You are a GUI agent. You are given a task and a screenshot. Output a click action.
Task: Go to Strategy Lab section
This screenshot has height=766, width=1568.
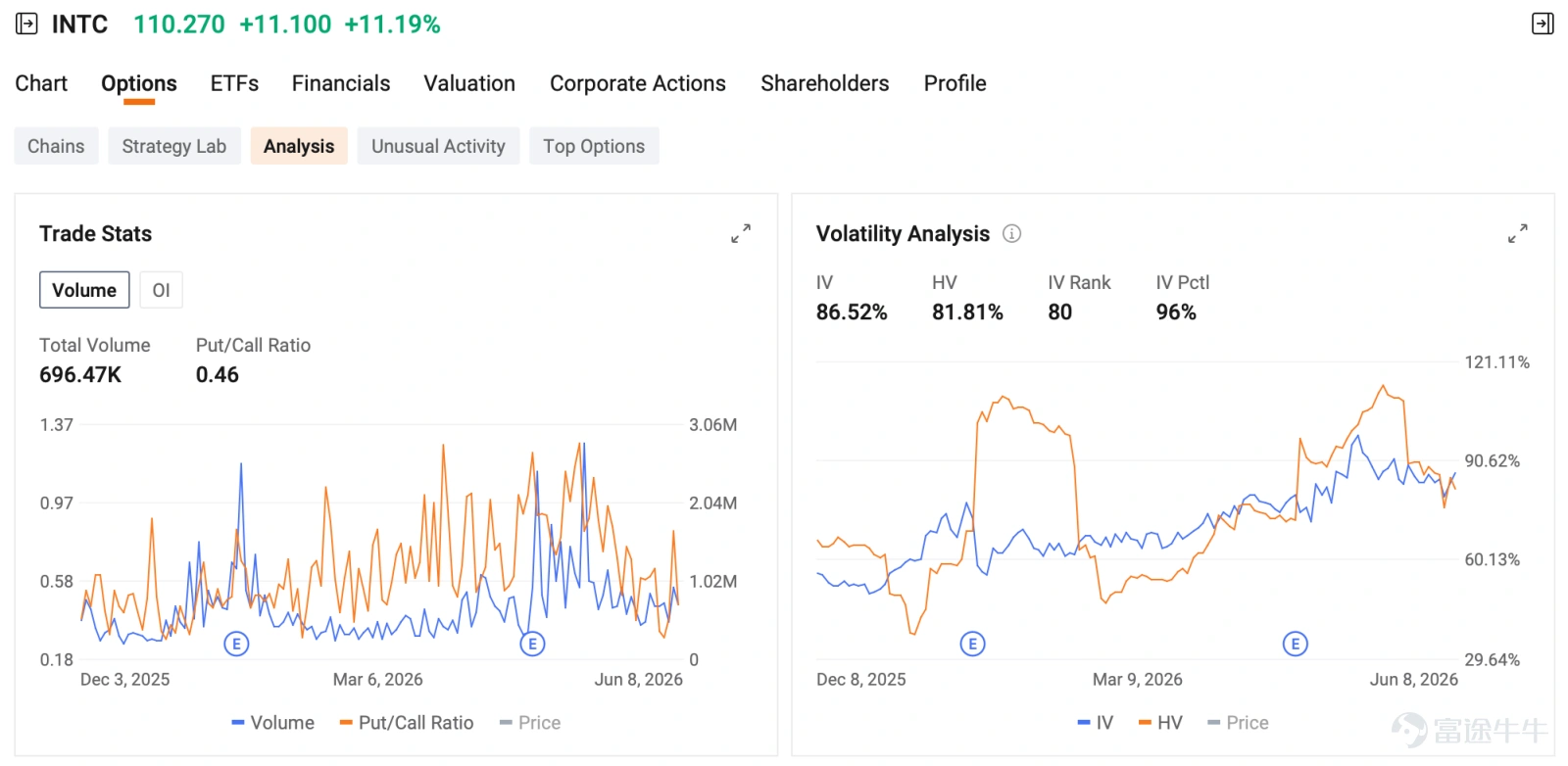pos(174,146)
